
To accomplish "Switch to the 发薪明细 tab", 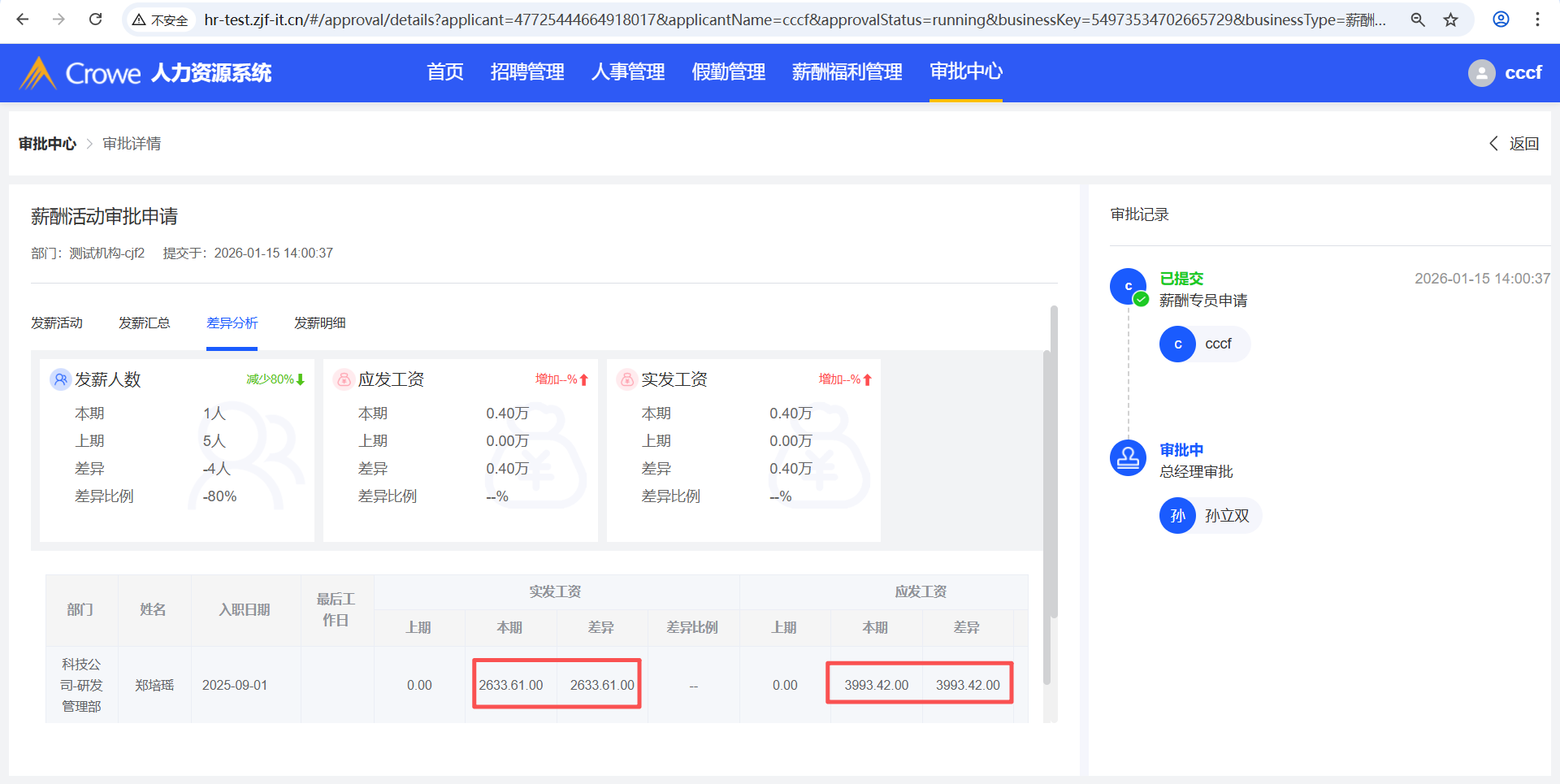I will click(319, 323).
